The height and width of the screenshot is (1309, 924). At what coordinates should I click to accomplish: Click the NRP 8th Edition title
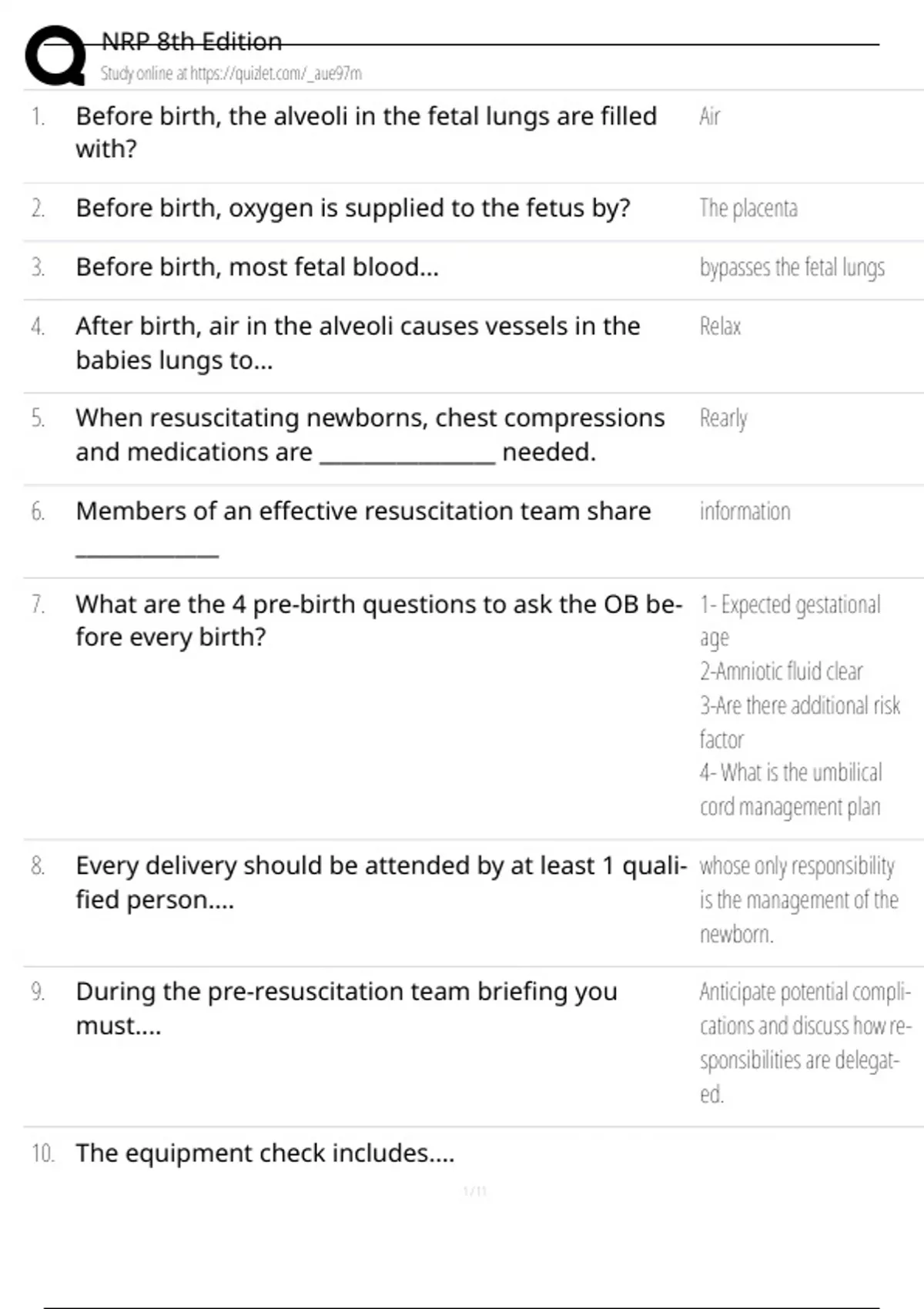(192, 42)
